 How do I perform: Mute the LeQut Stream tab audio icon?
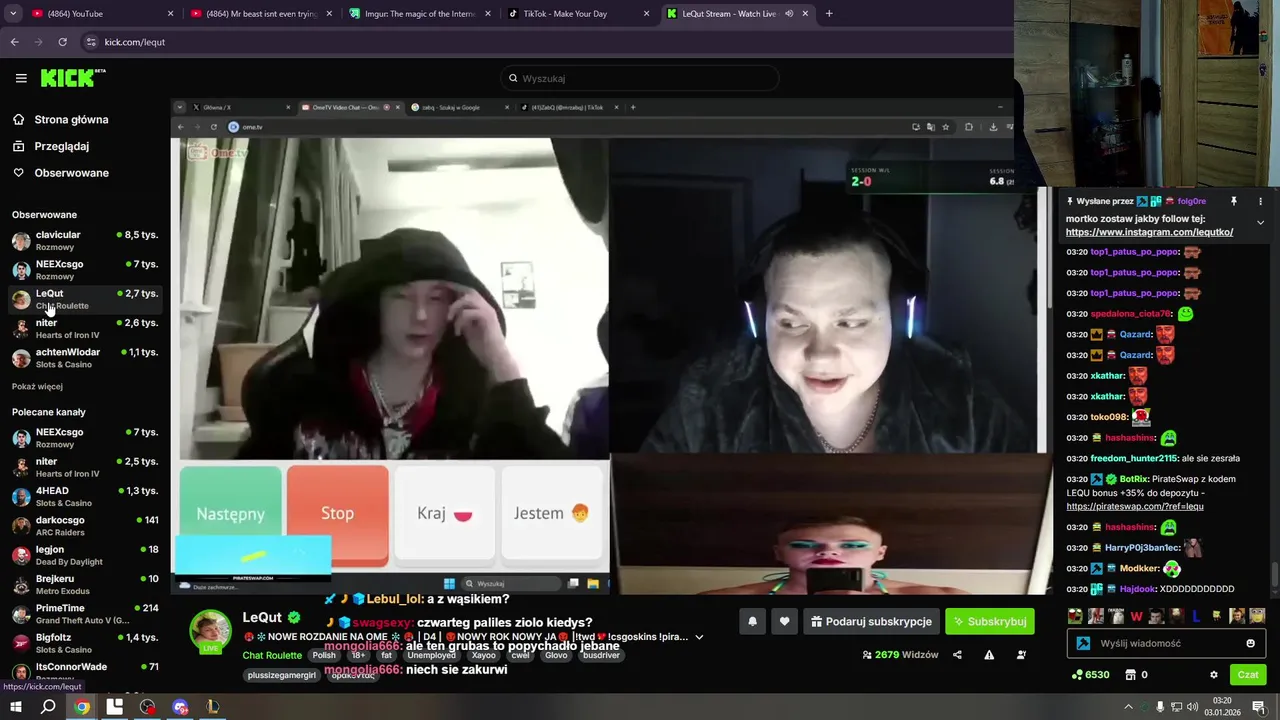tap(788, 14)
